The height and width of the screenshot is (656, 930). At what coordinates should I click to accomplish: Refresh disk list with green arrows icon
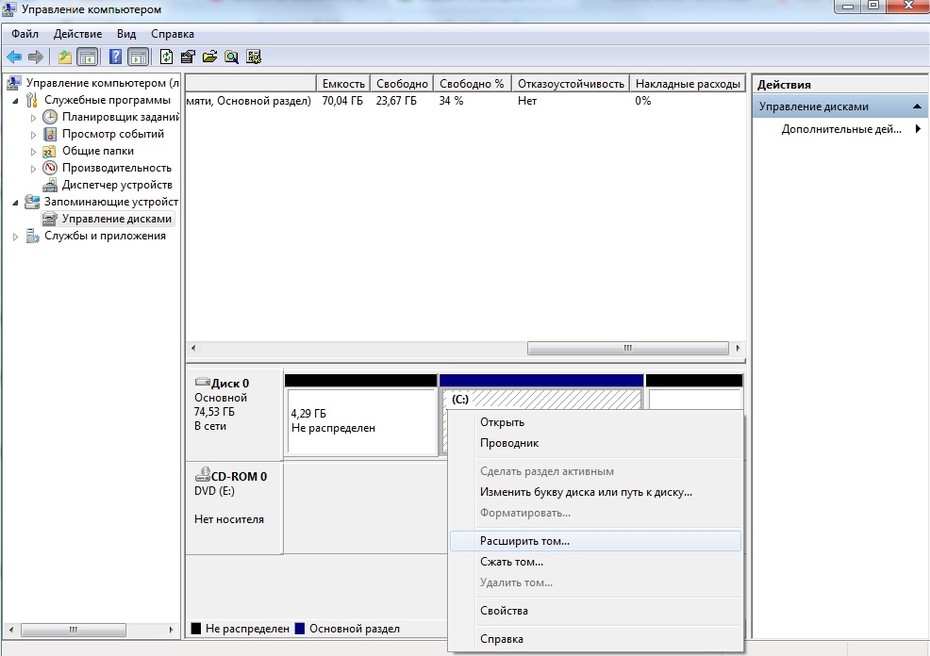[167, 57]
